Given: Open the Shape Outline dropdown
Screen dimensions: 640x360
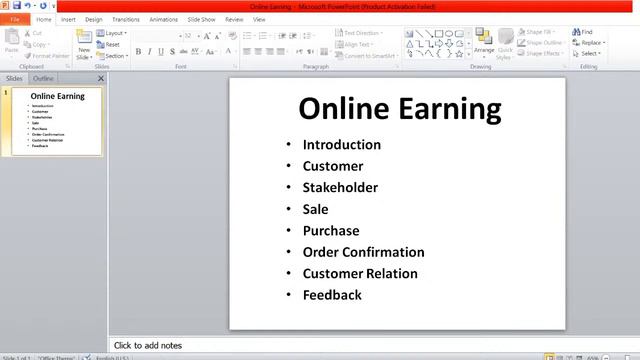Looking at the screenshot, I should pos(541,42).
